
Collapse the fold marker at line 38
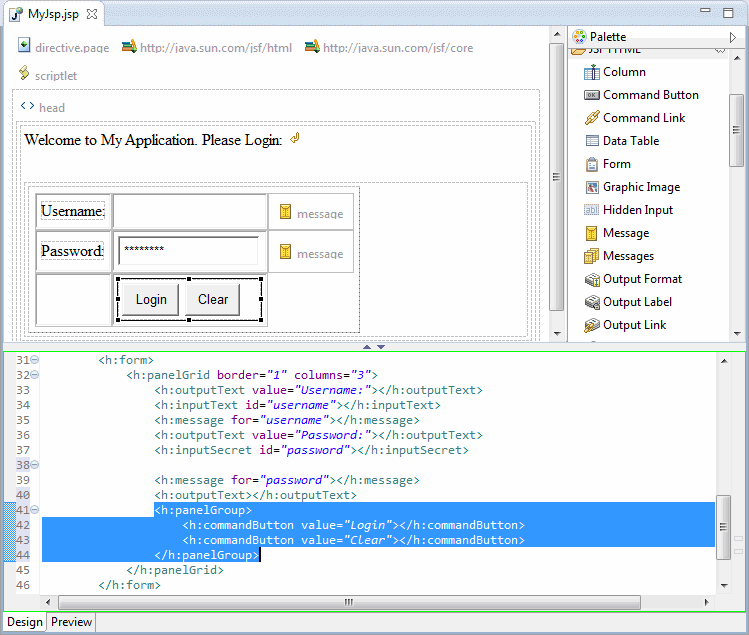[x=35, y=465]
